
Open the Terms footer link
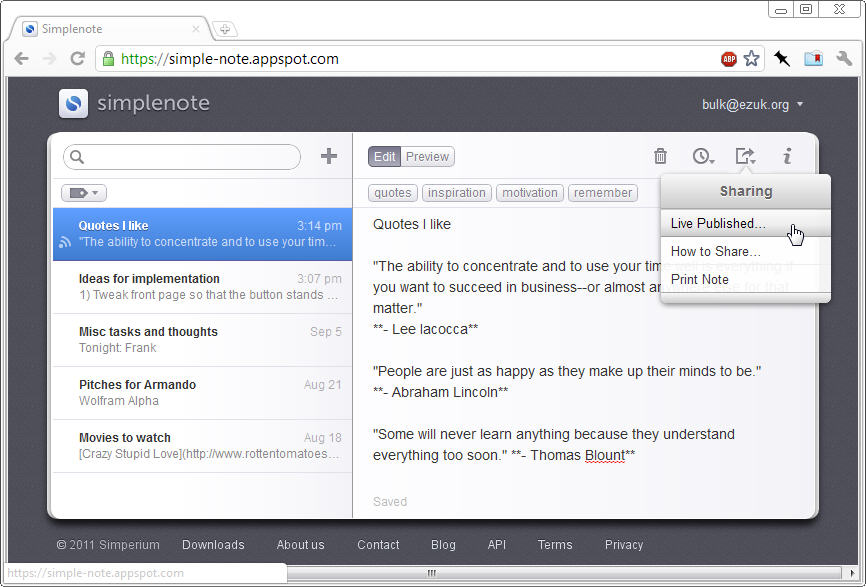click(555, 544)
